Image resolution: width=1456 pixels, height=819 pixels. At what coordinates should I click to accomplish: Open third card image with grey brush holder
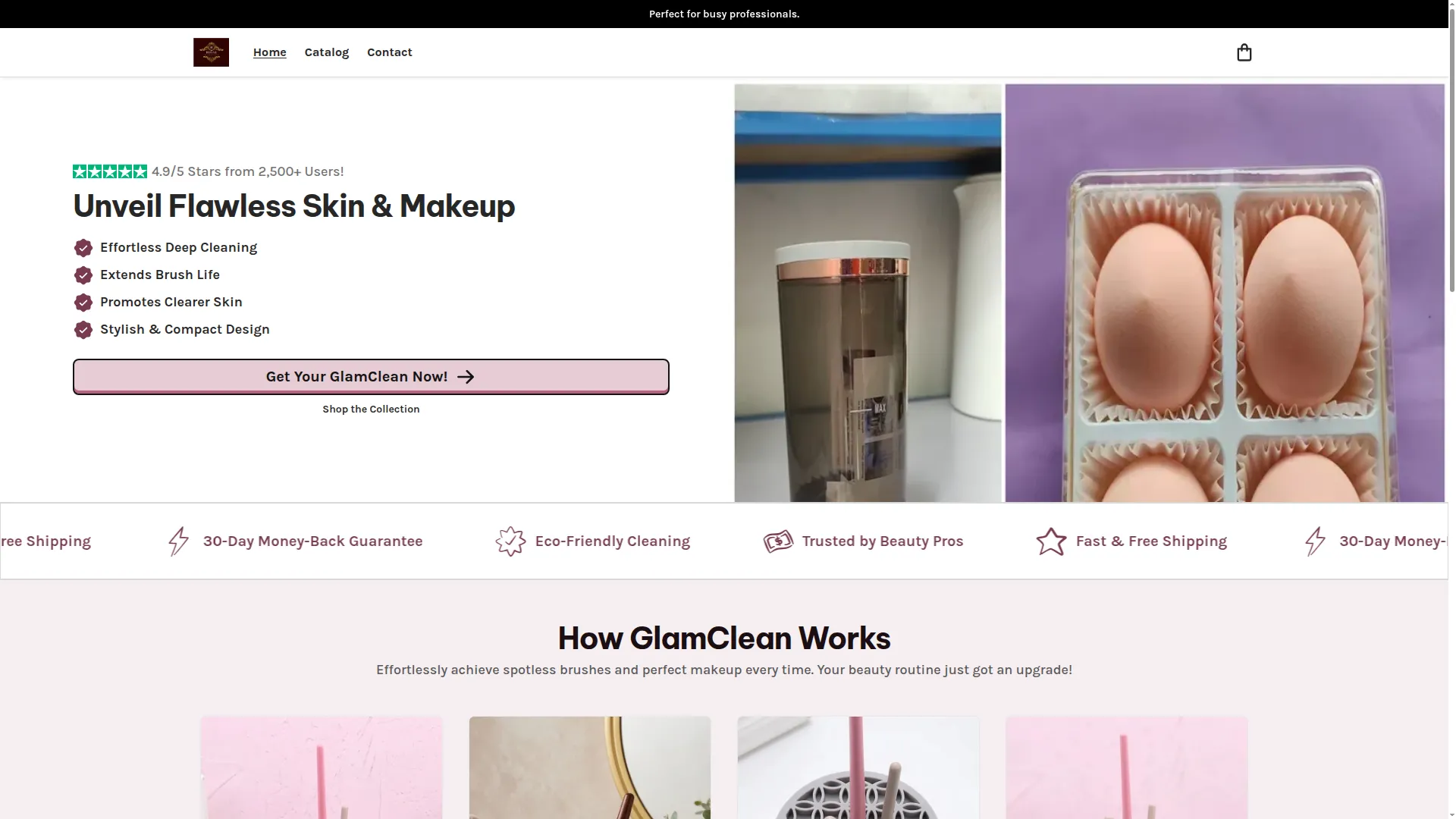pos(858,767)
